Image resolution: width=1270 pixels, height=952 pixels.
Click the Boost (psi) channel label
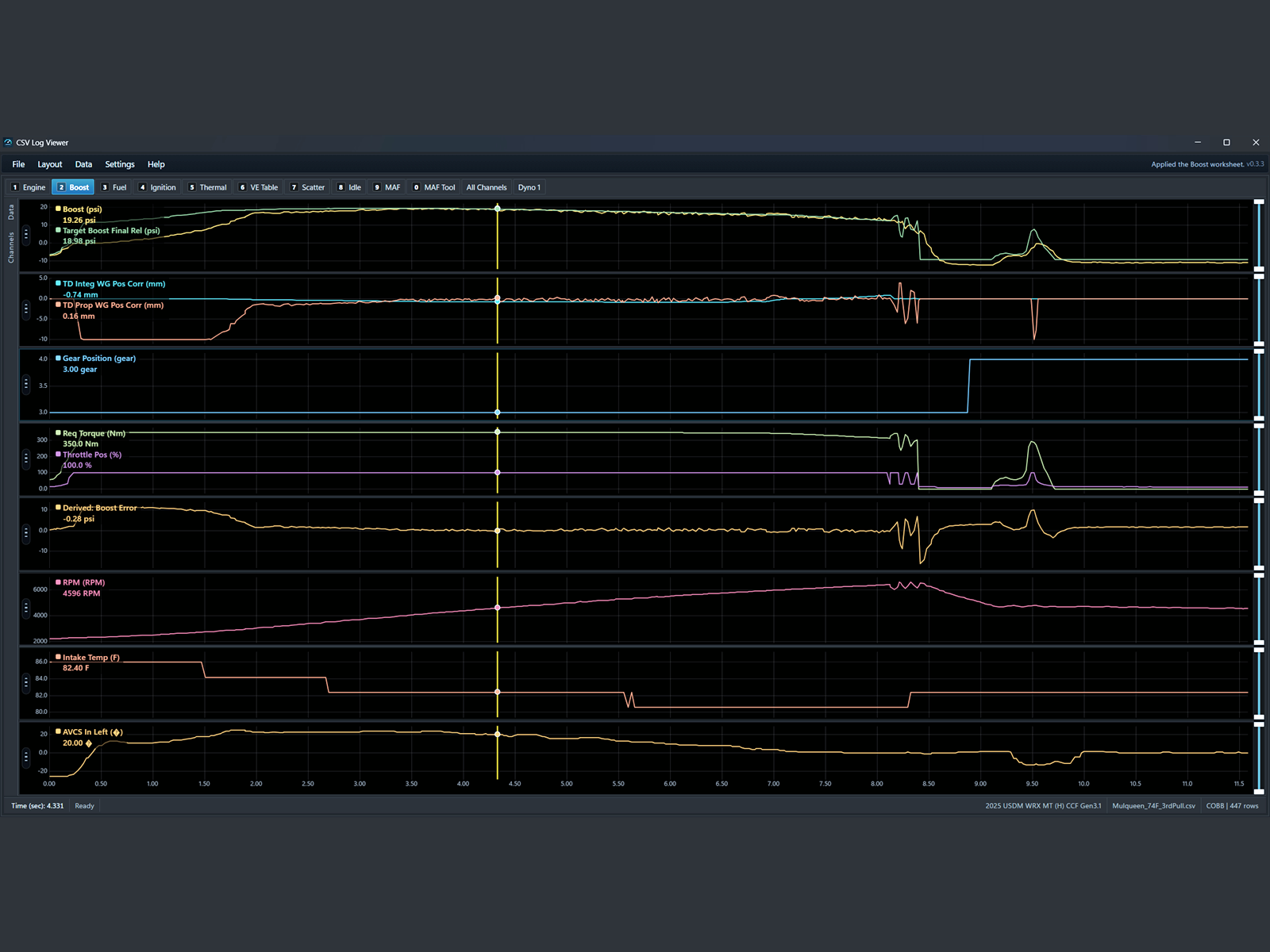(83, 209)
